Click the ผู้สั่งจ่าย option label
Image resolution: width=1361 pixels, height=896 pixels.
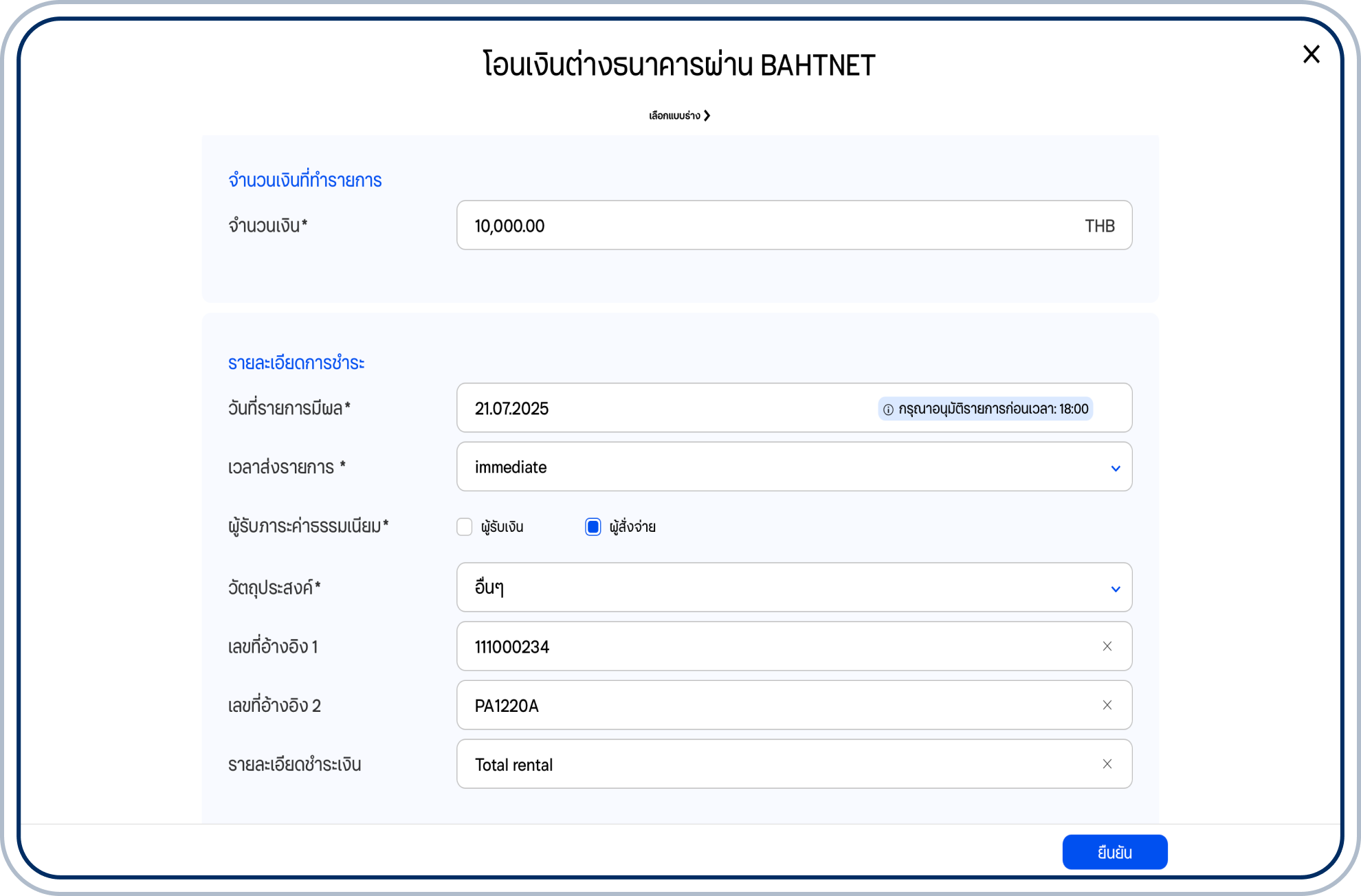click(x=632, y=527)
